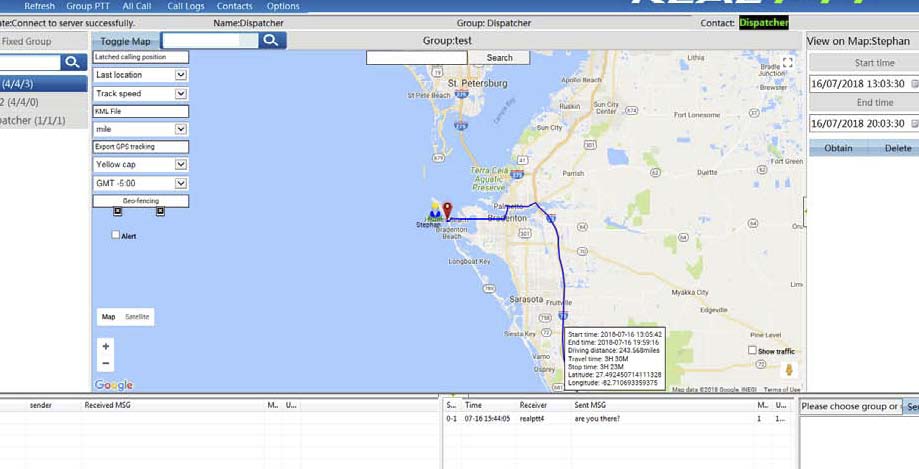Screen dimensions: 919x469
Task: Zoom in on the map with plus
Action: [x=106, y=346]
